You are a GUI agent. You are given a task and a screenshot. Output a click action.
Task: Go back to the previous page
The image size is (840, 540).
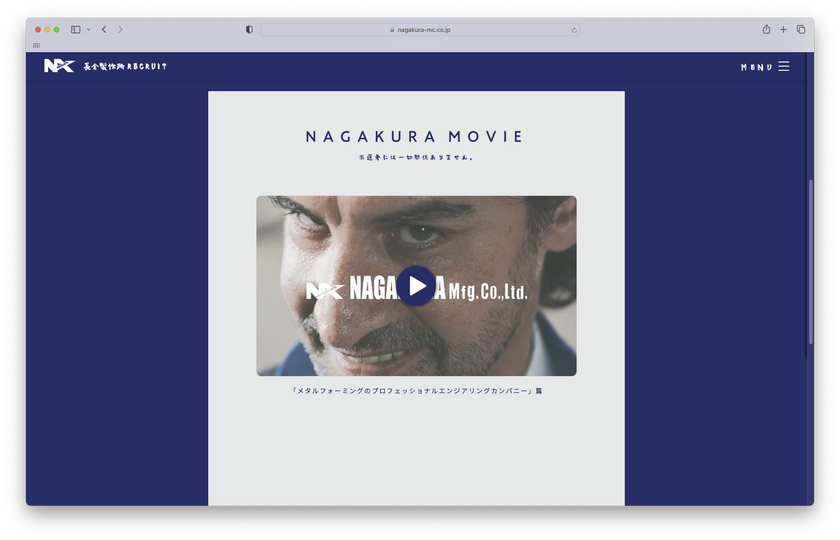[104, 29]
